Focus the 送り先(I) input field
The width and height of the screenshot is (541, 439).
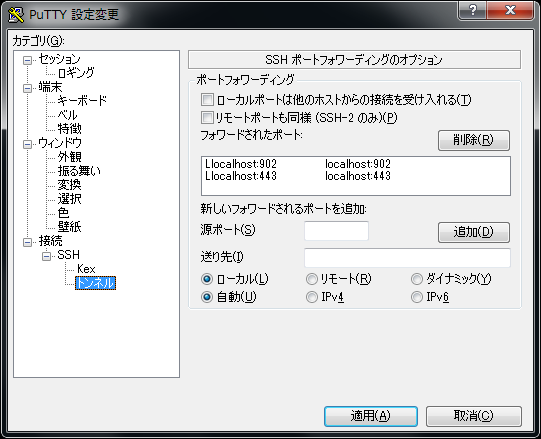tap(407, 258)
